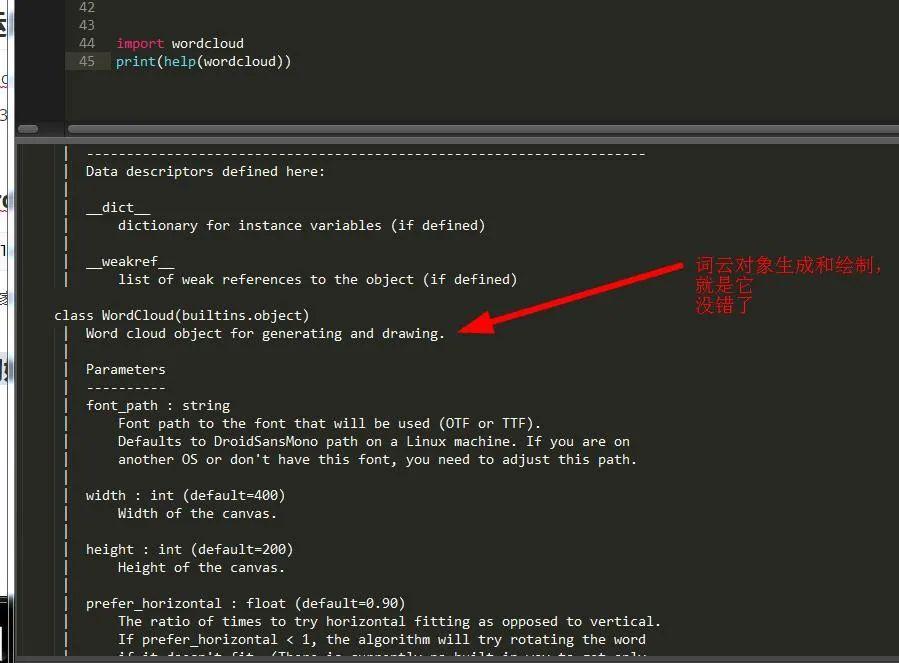
Task: Select the 'font_path : string' parameter text
Action: pos(158,405)
